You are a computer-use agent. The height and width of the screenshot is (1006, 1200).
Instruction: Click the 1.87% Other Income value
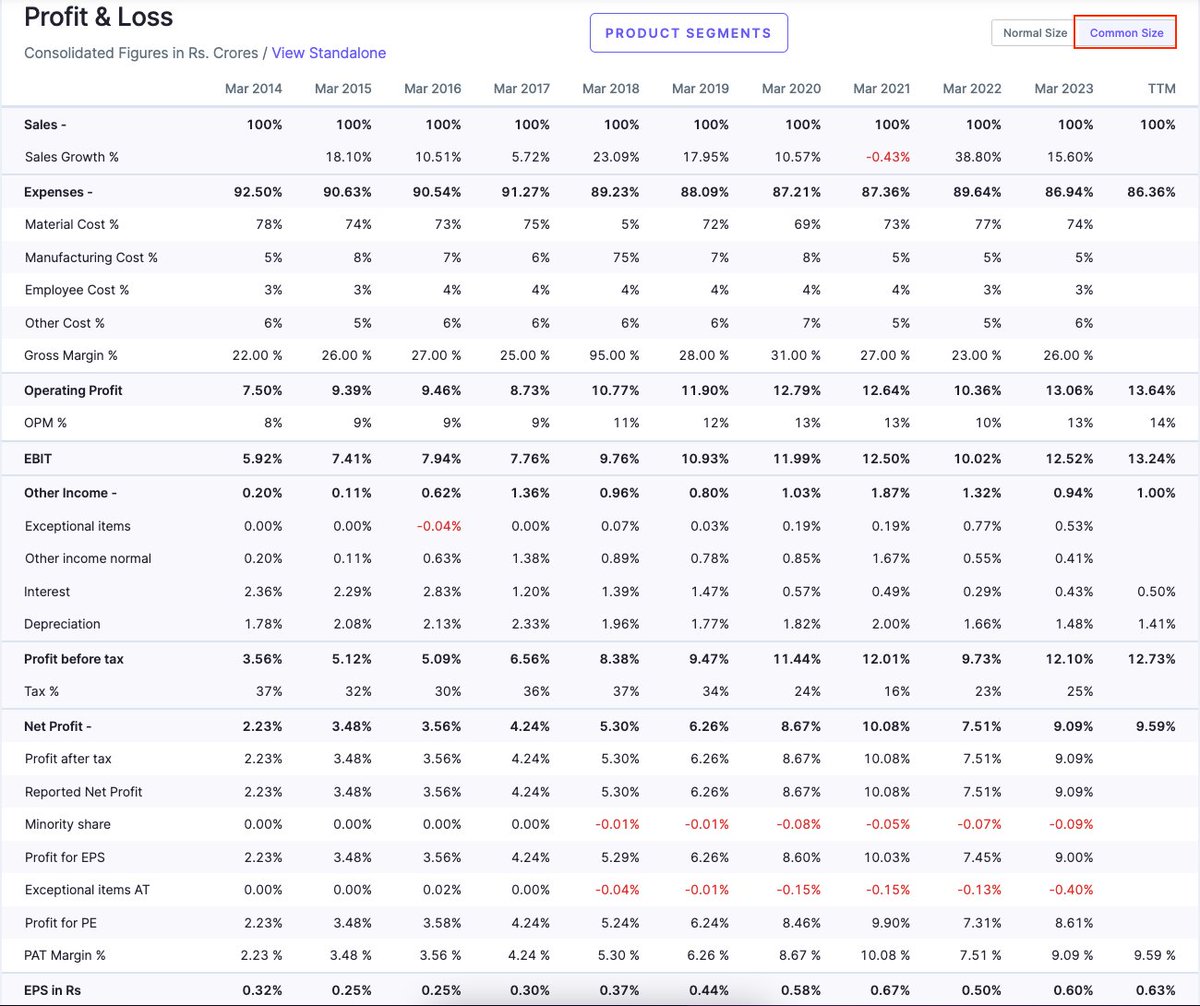tap(890, 493)
